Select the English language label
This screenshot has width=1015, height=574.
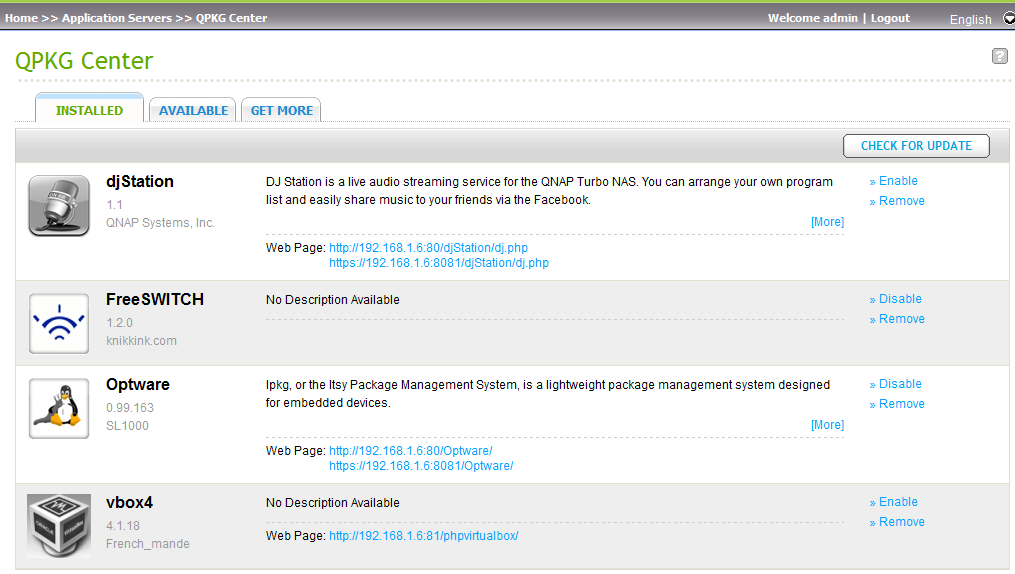point(970,19)
